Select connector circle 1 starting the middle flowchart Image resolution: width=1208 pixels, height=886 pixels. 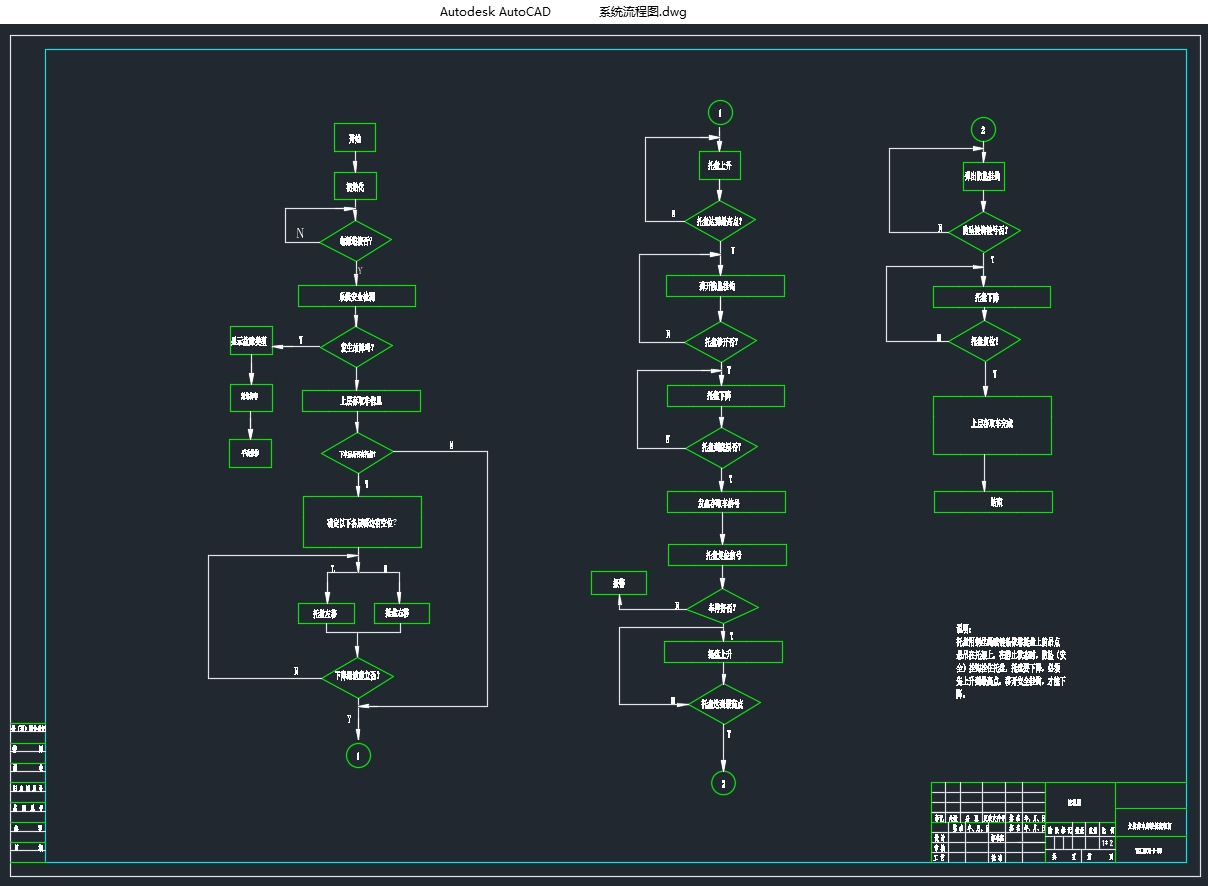(x=719, y=111)
